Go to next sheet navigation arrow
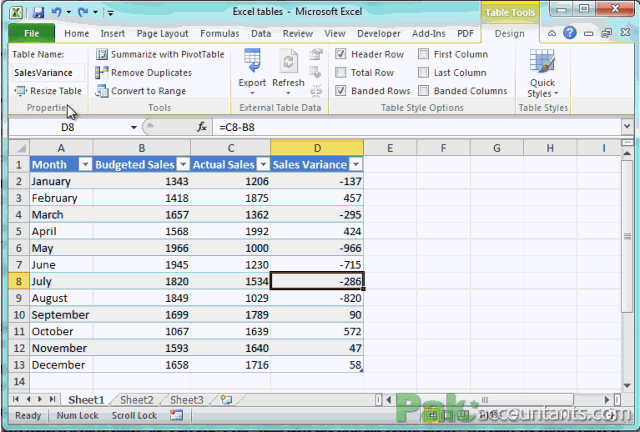This screenshot has width=640, height=432. [40, 399]
